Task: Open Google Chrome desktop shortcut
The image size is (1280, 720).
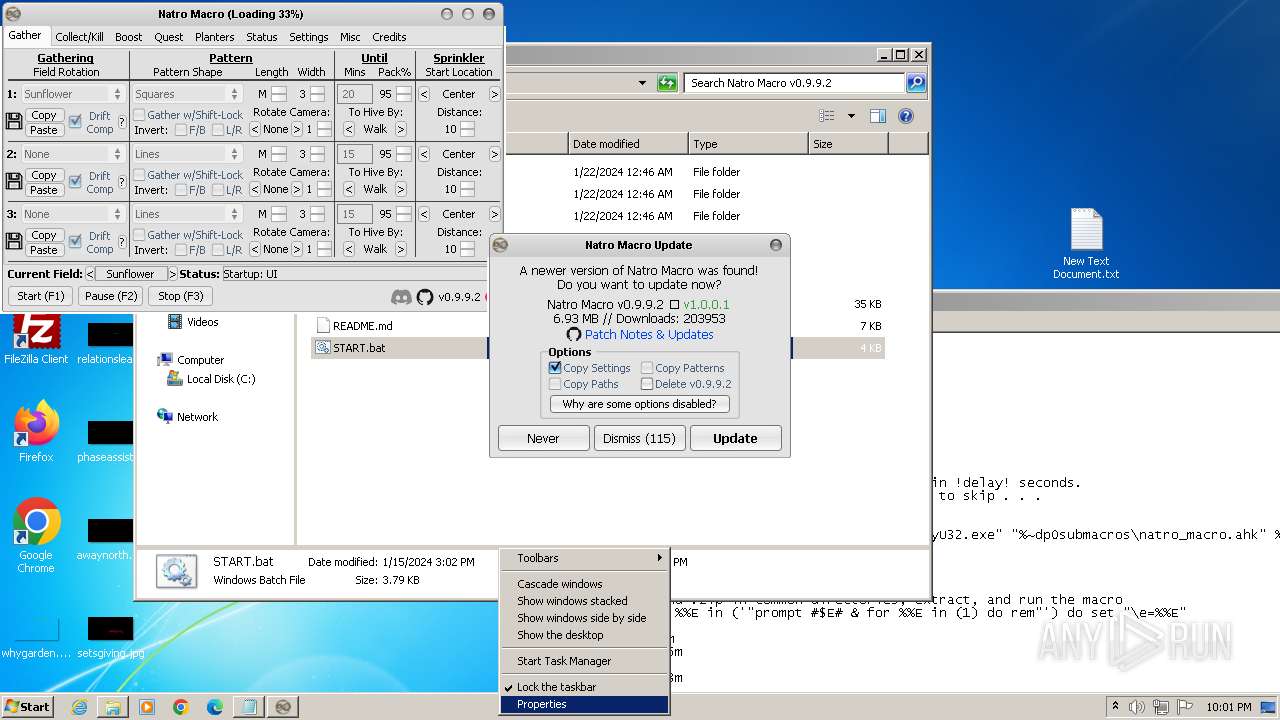Action: click(36, 535)
